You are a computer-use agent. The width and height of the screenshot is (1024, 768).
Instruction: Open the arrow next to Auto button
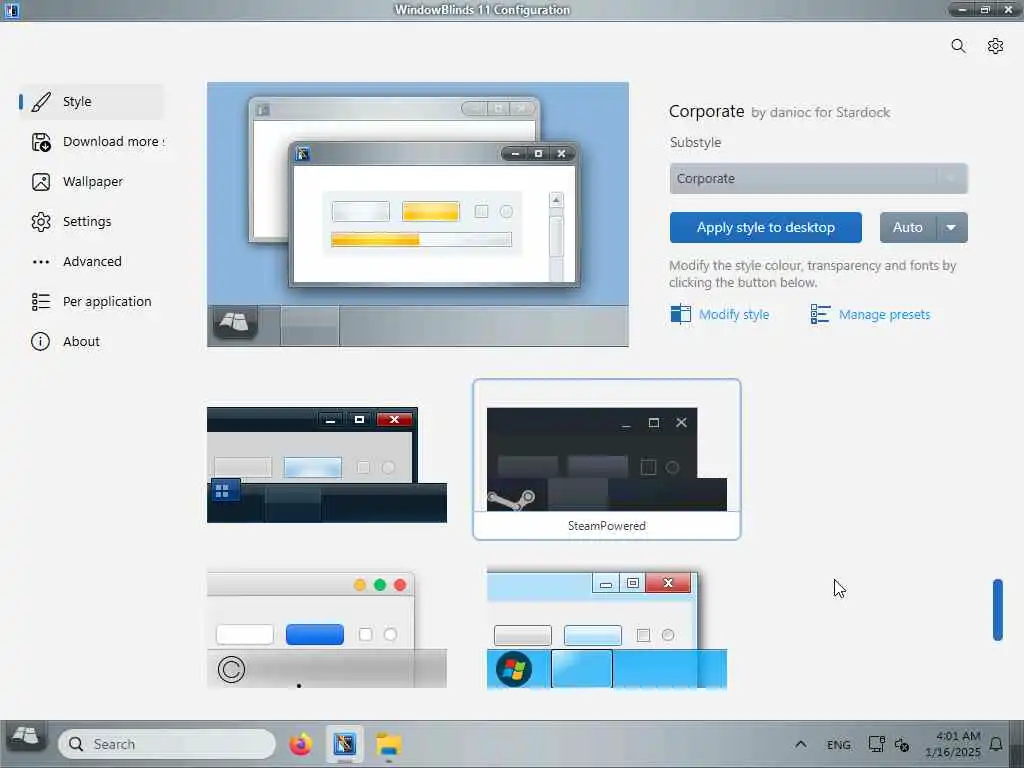point(952,227)
